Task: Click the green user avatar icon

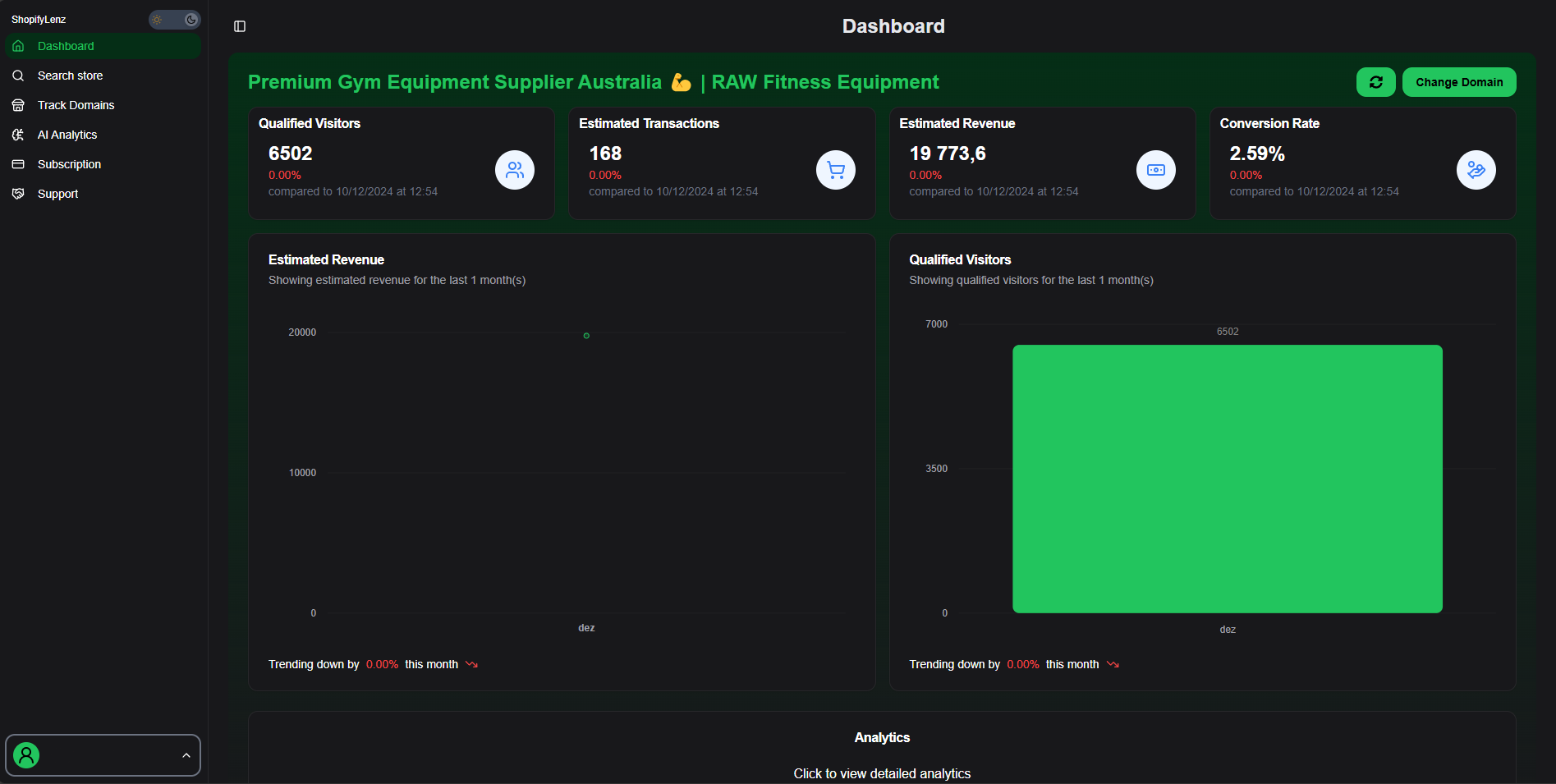Action: (26, 755)
